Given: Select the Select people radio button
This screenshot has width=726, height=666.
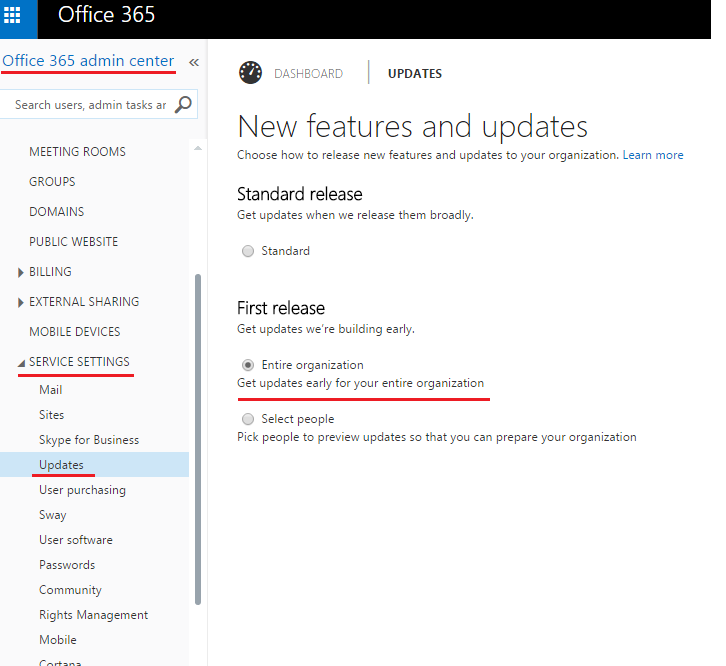Looking at the screenshot, I should tap(248, 419).
